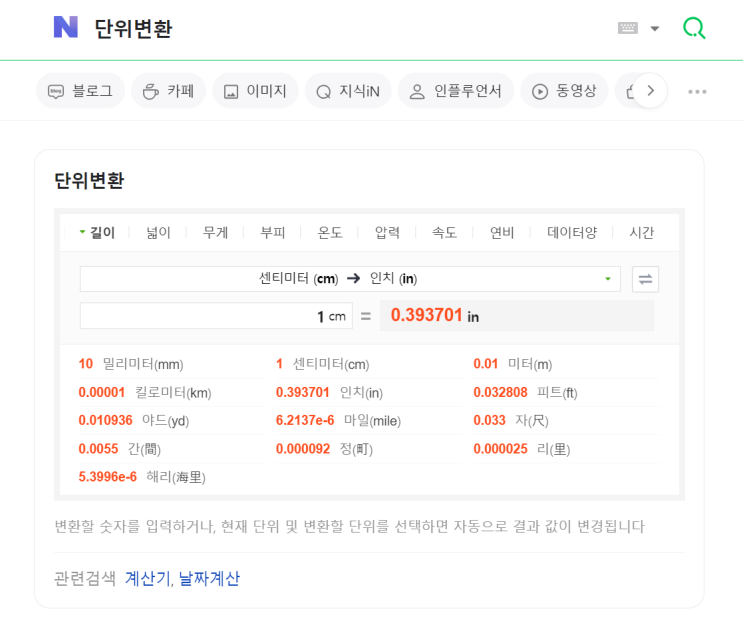743x627 pixels.
Task: Click the 10 밀리미터(mm) result
Action: pyautogui.click(x=131, y=364)
